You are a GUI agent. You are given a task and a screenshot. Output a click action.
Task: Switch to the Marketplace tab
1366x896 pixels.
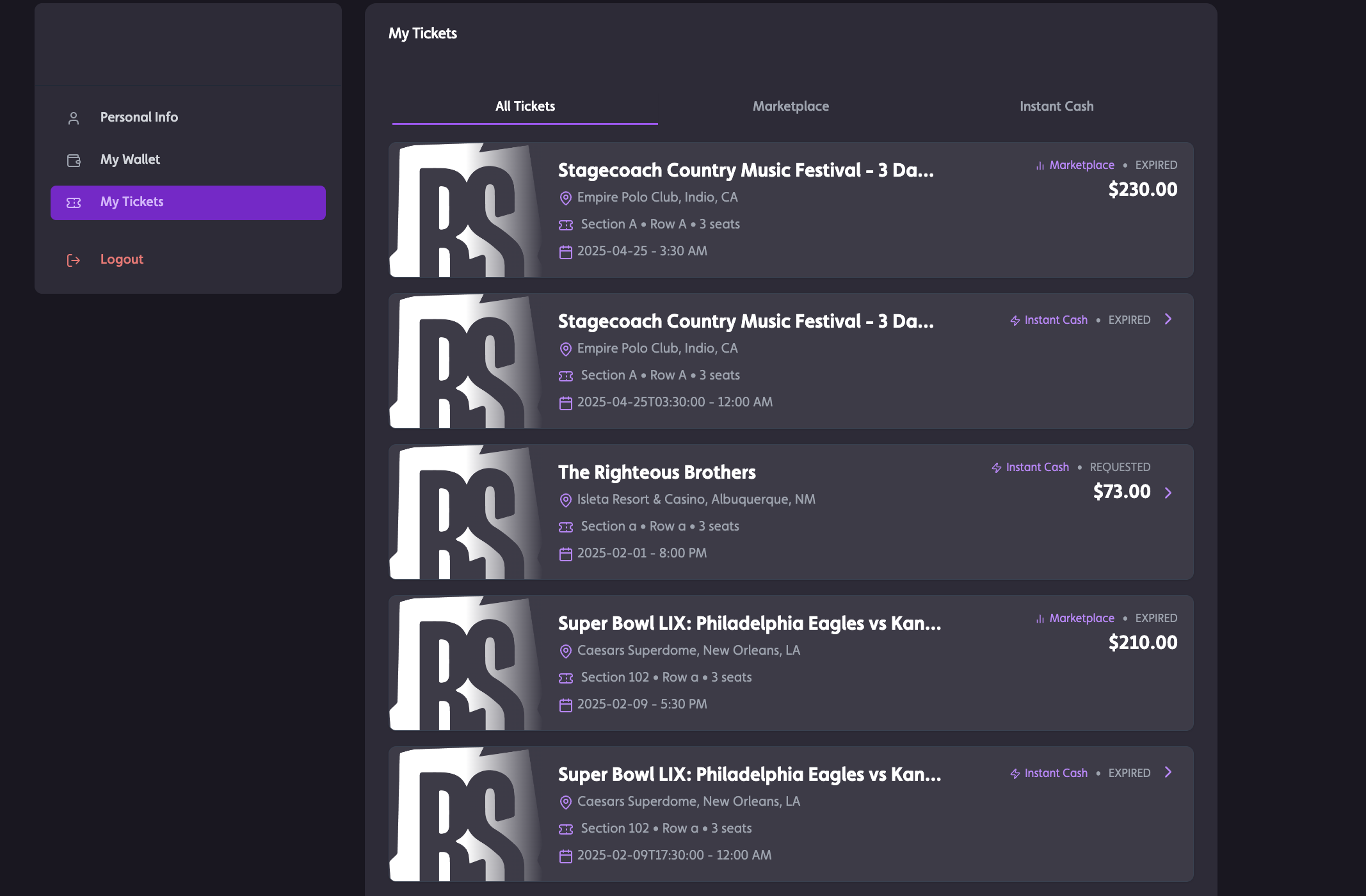(x=791, y=106)
